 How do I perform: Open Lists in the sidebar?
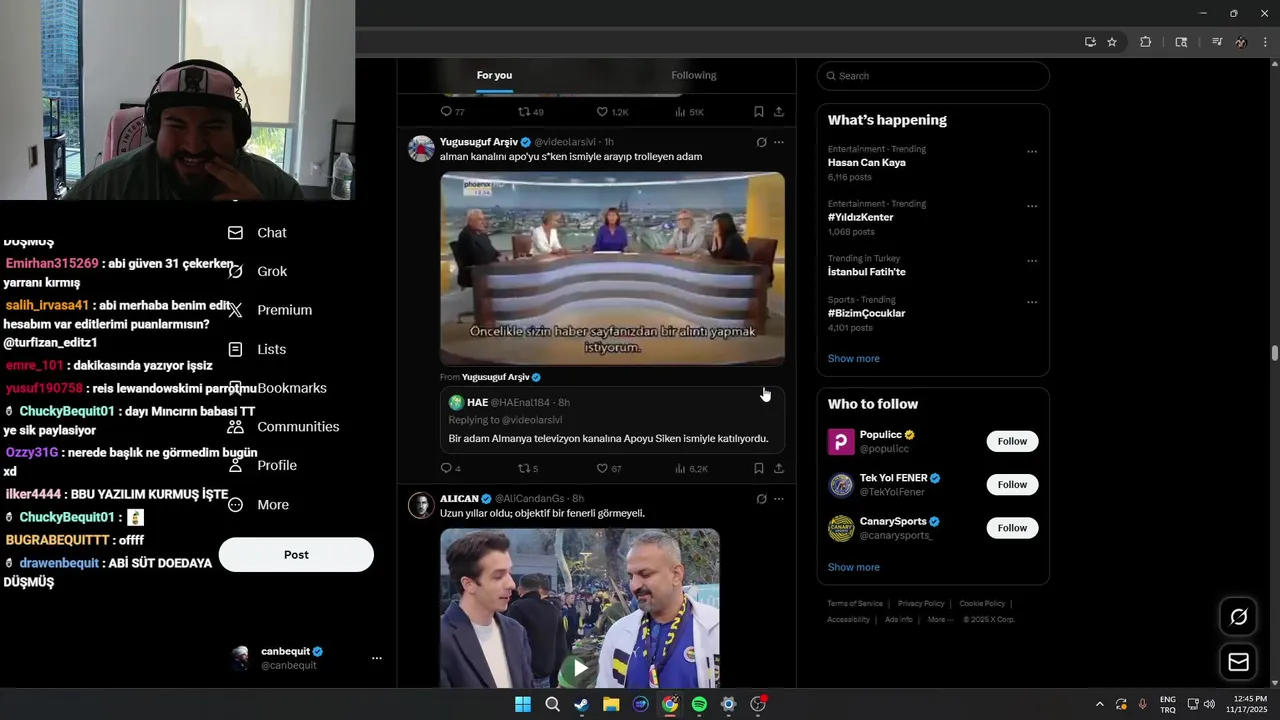(x=257, y=349)
